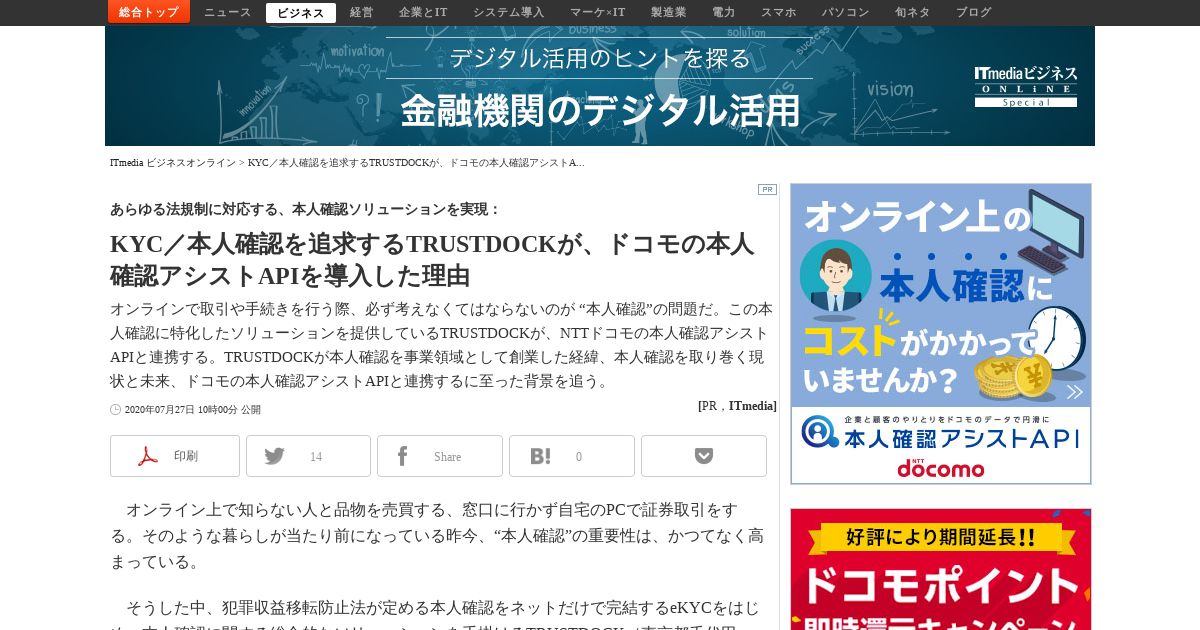1200x630 pixels.
Task: Open the スマホ menu item
Action: [779, 12]
